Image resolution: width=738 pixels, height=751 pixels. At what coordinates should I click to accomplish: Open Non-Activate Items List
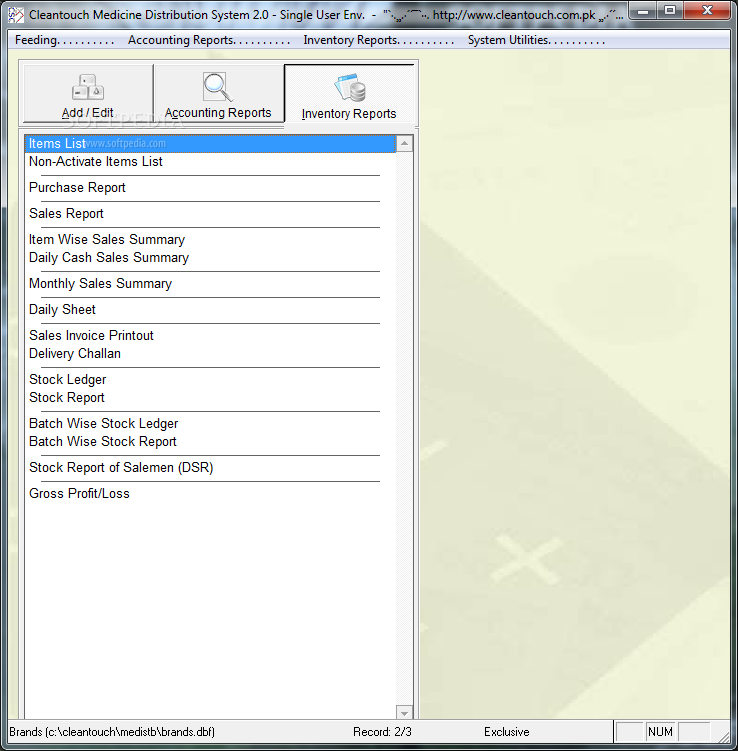96,162
